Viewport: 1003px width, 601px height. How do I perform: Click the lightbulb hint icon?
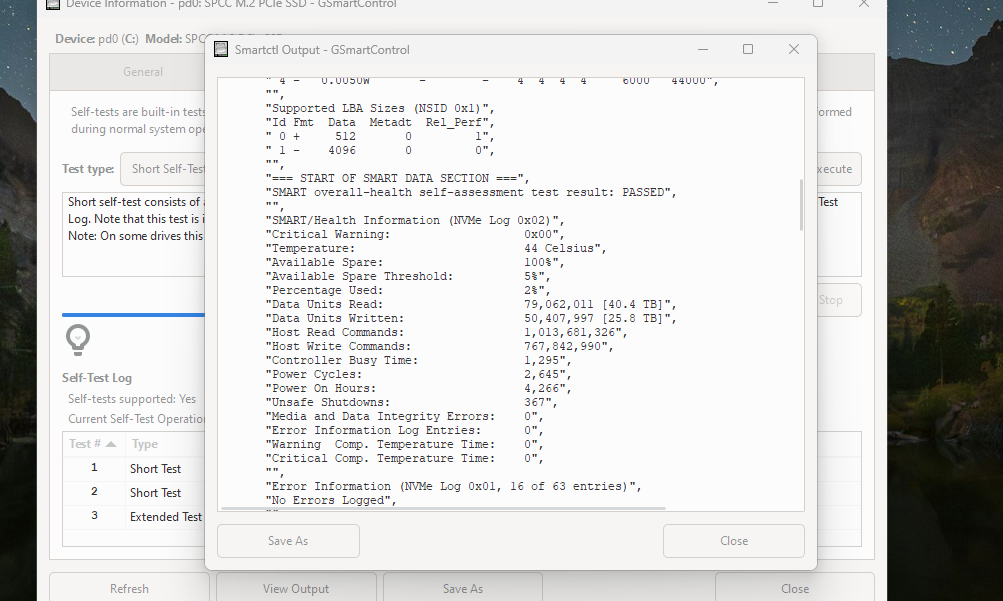click(78, 340)
